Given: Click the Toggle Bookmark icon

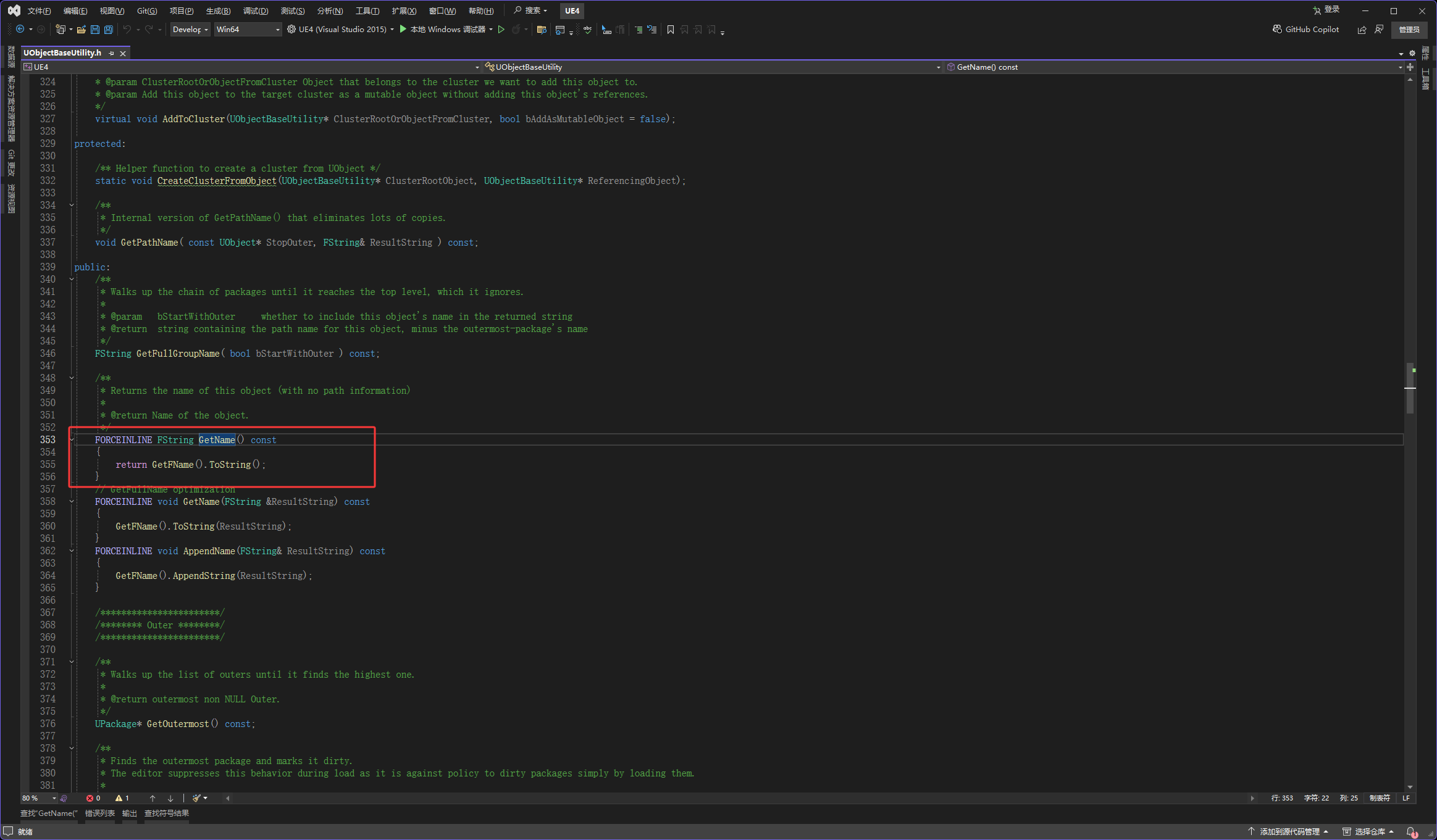Looking at the screenshot, I should tap(670, 29).
